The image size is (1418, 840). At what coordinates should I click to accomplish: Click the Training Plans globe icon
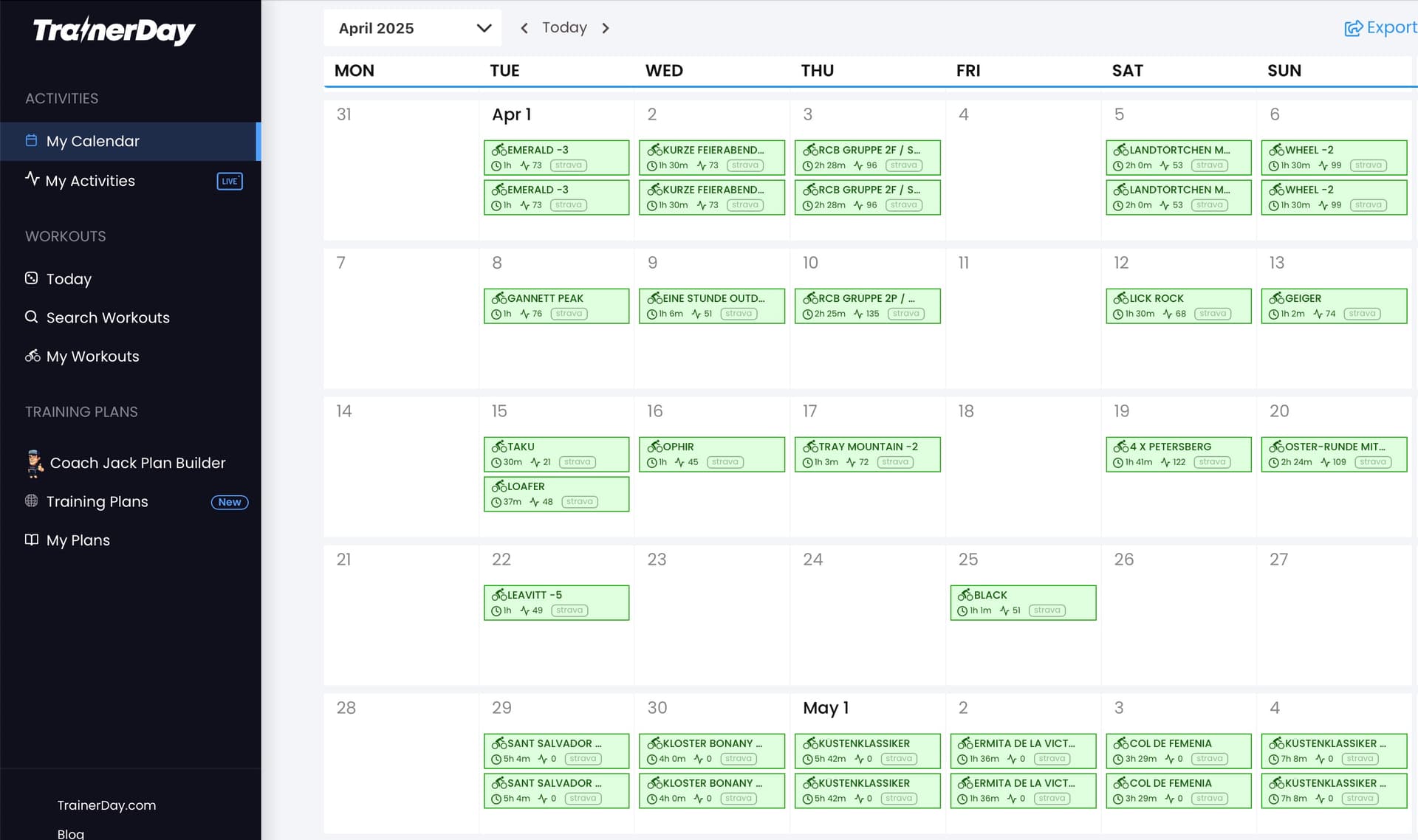click(31, 500)
